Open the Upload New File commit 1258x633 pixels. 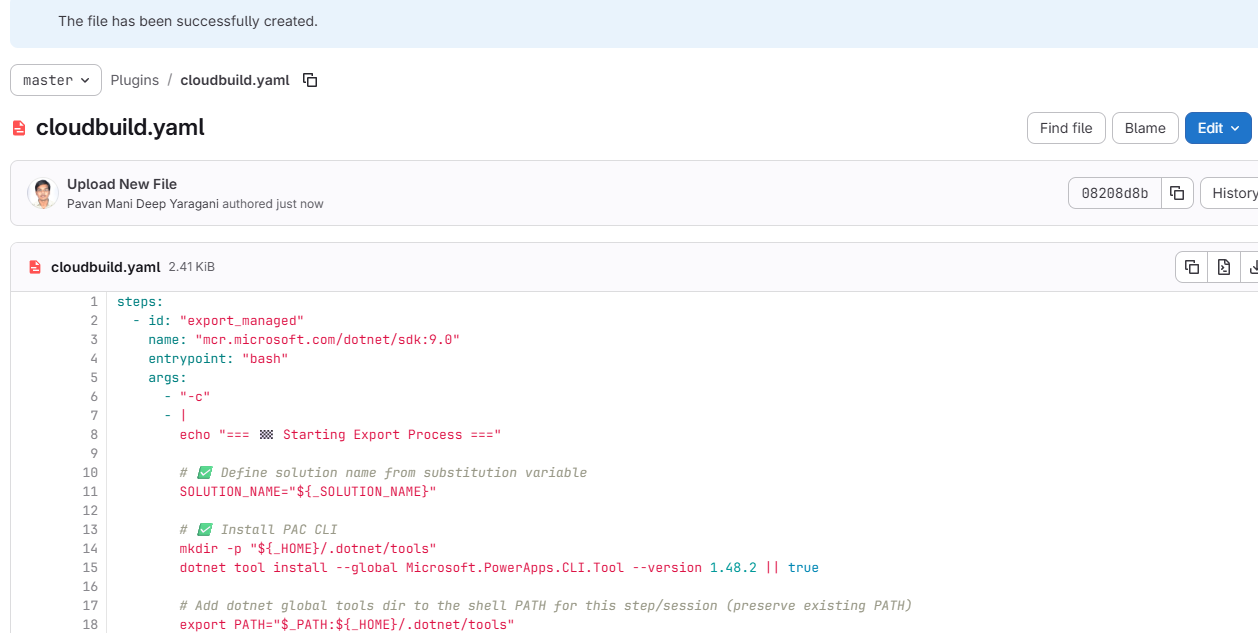(x=122, y=184)
